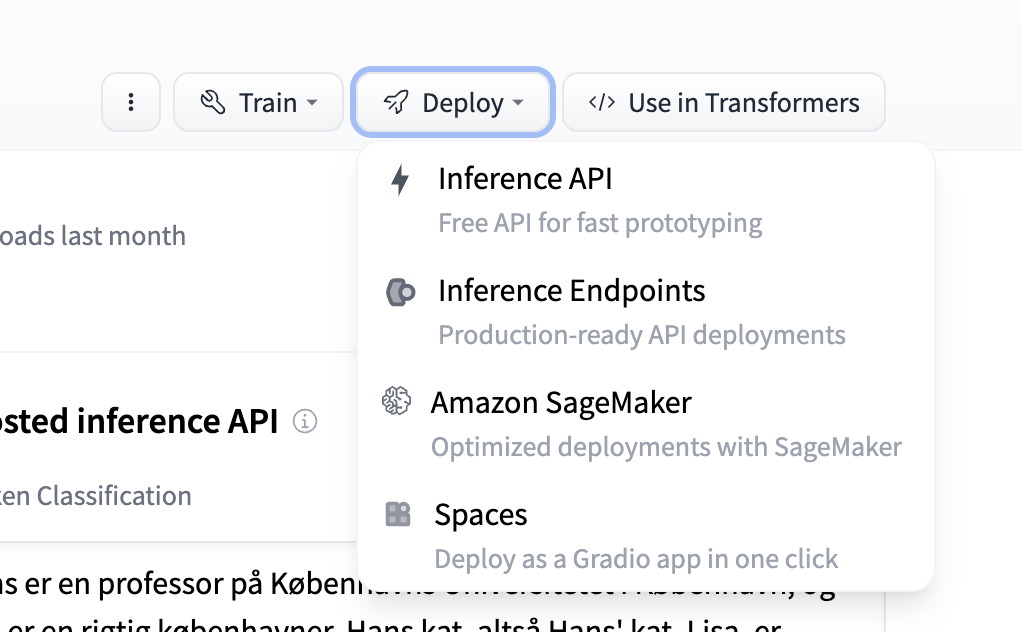1022x632 pixels.
Task: Click the wrench icon on Train button
Action: [x=212, y=102]
